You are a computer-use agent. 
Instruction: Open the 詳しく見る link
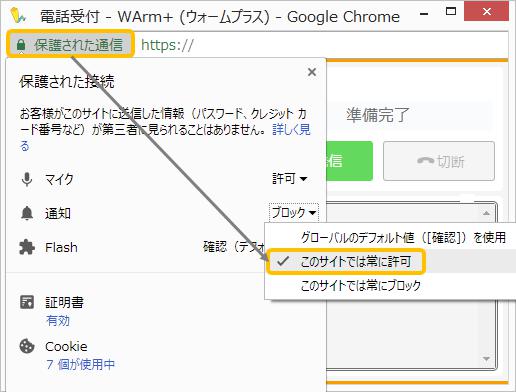pyautogui.click(x=291, y=130)
